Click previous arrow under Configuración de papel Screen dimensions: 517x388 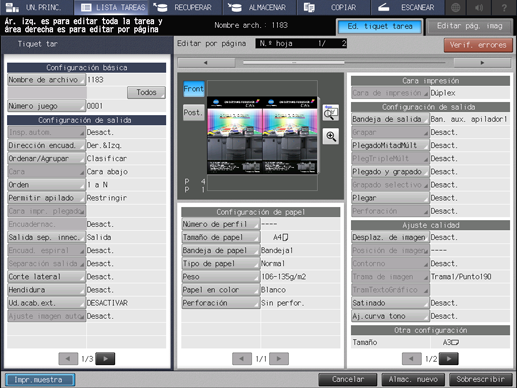pyautogui.click(x=242, y=359)
